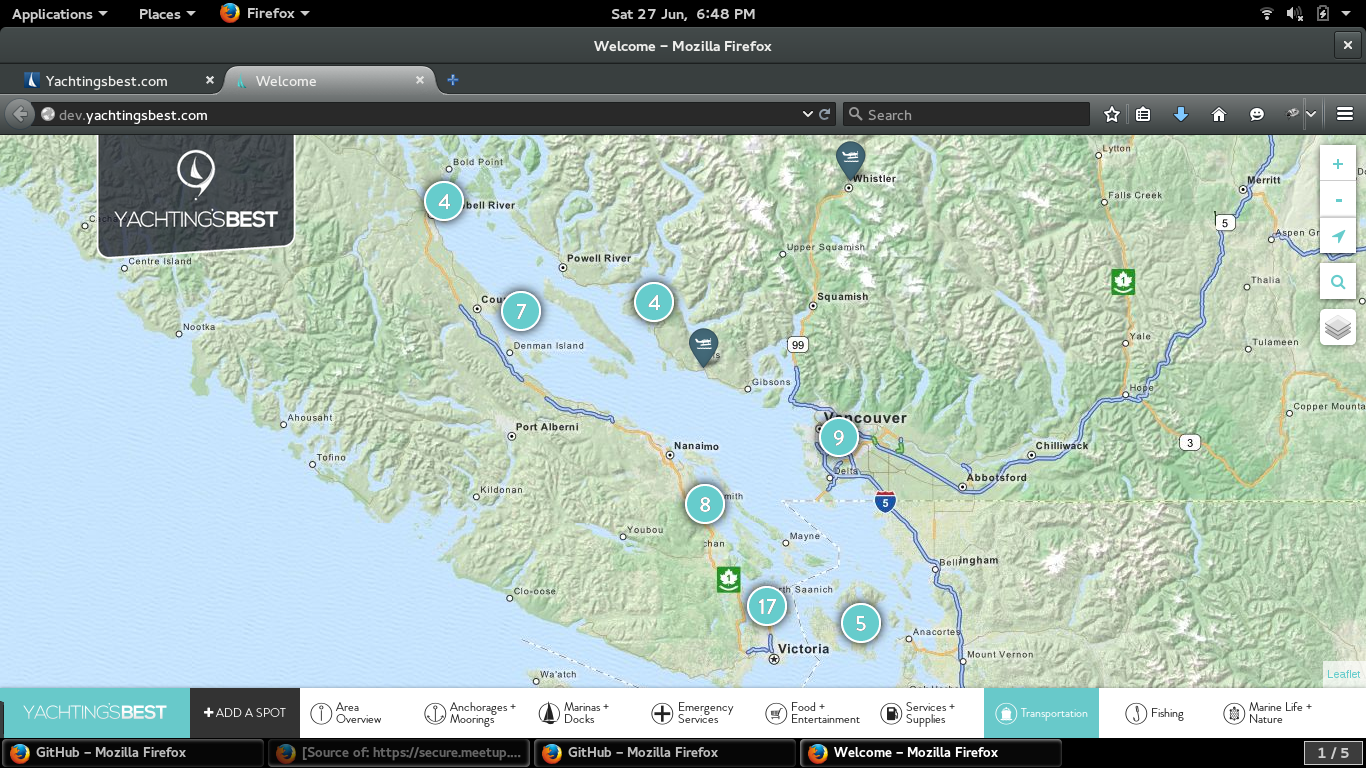Zoom in on the map with plus button
Image resolution: width=1366 pixels, height=768 pixels.
click(x=1338, y=164)
